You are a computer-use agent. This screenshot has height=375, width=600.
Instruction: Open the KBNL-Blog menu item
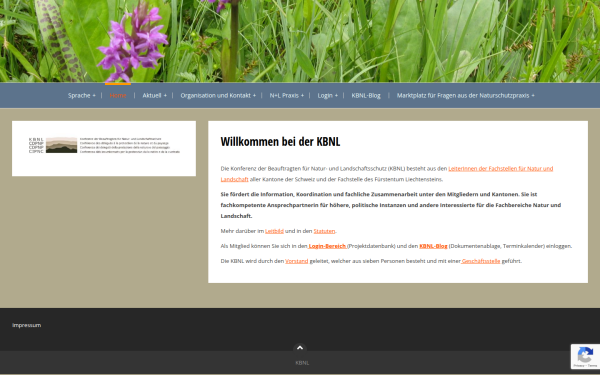[366, 96]
